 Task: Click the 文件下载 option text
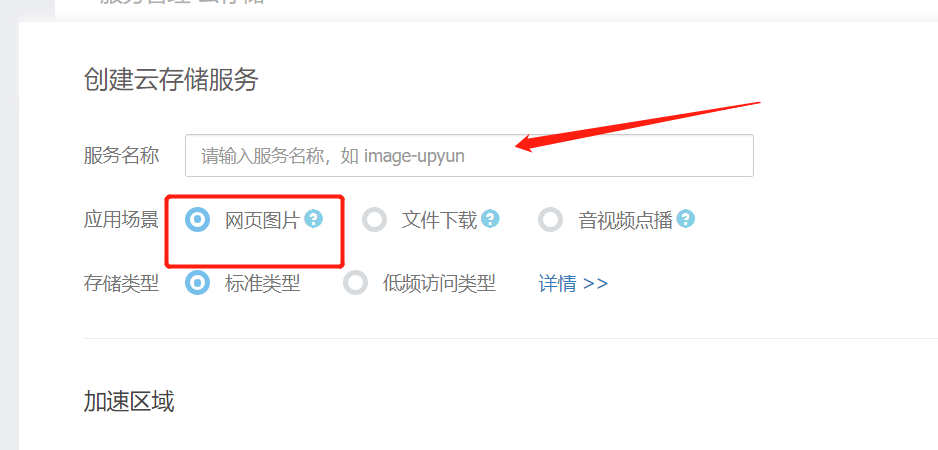click(439, 220)
